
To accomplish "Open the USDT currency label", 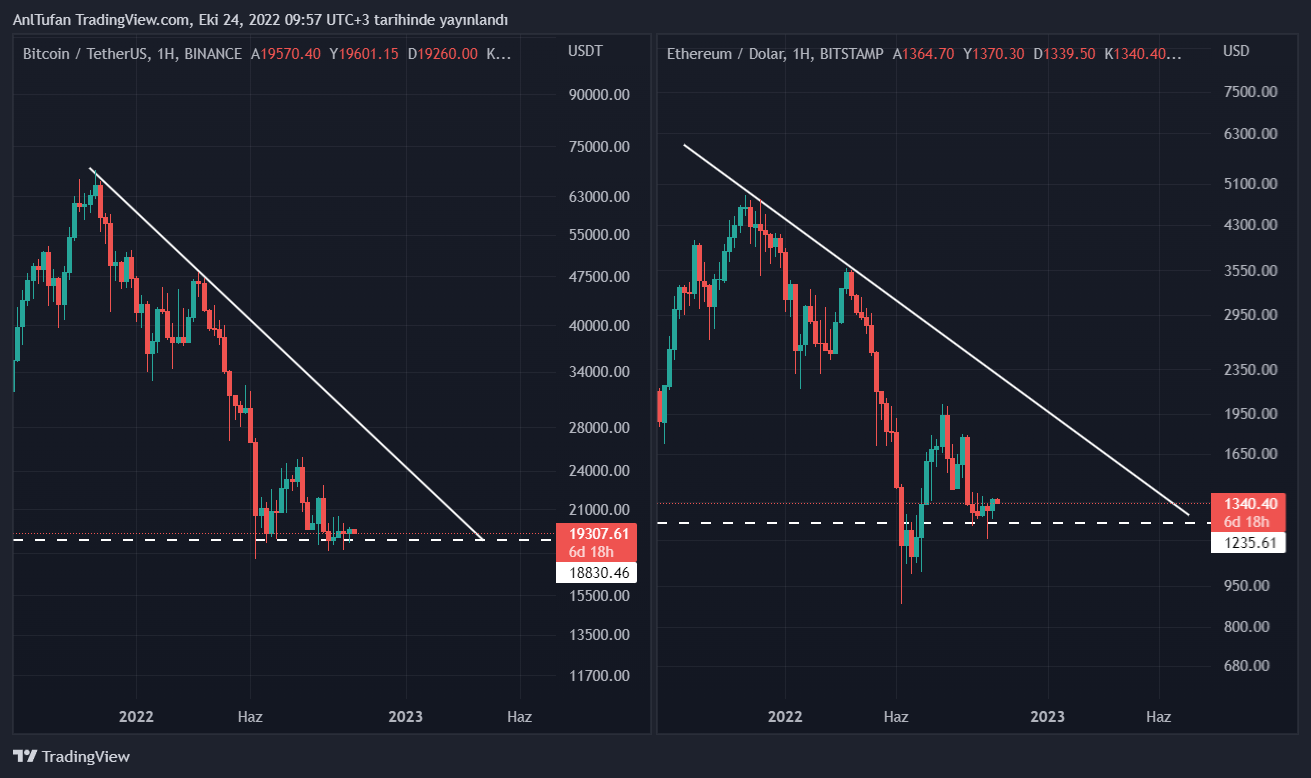I will (x=585, y=51).
